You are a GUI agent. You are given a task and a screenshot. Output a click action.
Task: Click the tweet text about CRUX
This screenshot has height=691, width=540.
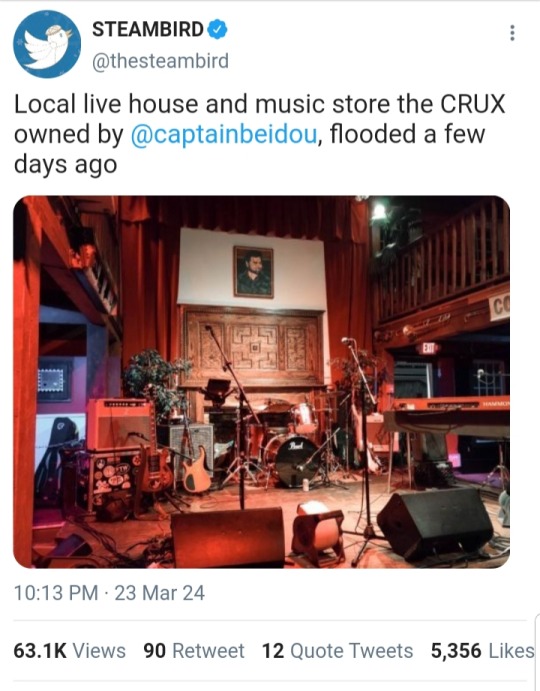pos(260,134)
